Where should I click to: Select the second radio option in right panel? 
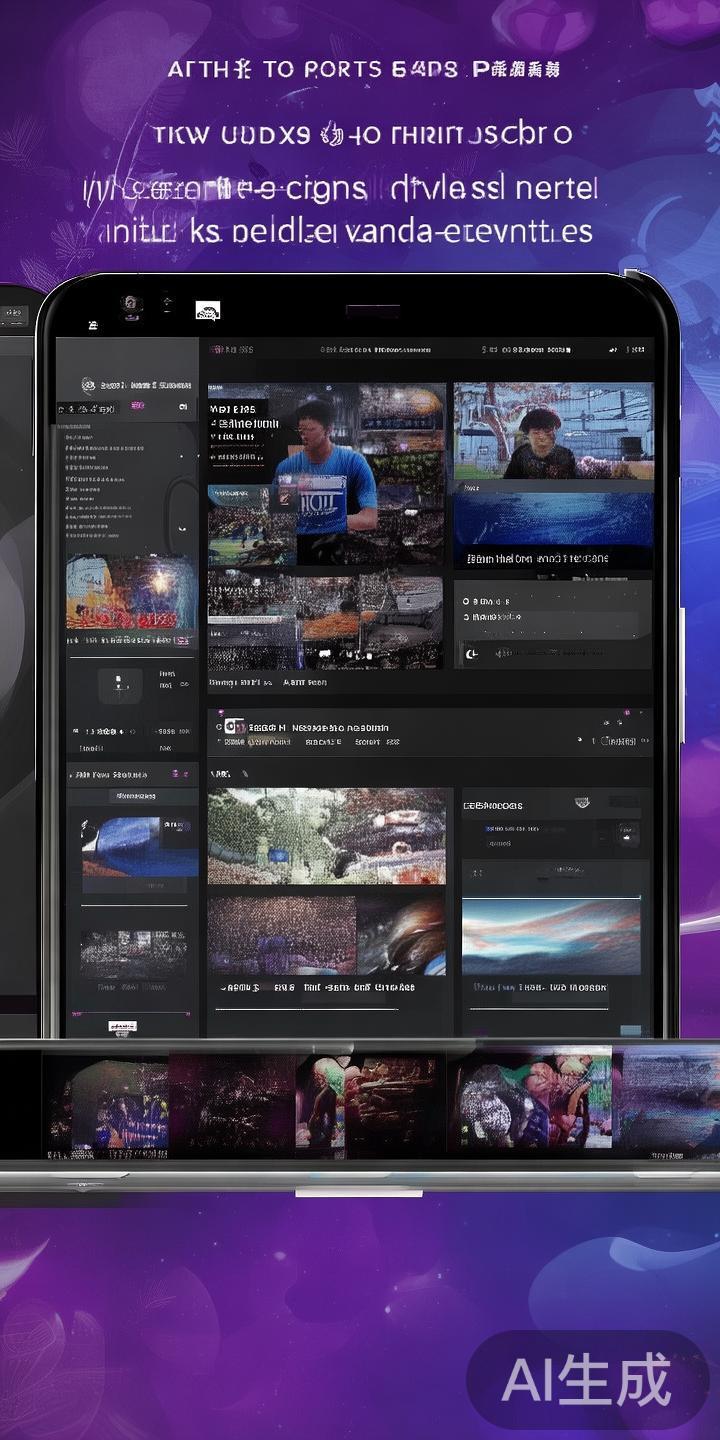point(467,618)
